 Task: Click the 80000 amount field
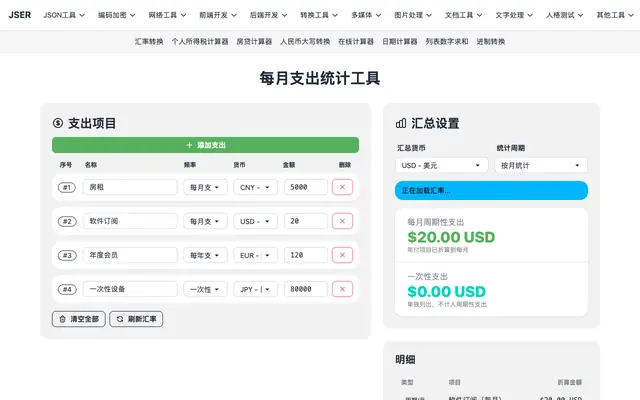pos(306,289)
